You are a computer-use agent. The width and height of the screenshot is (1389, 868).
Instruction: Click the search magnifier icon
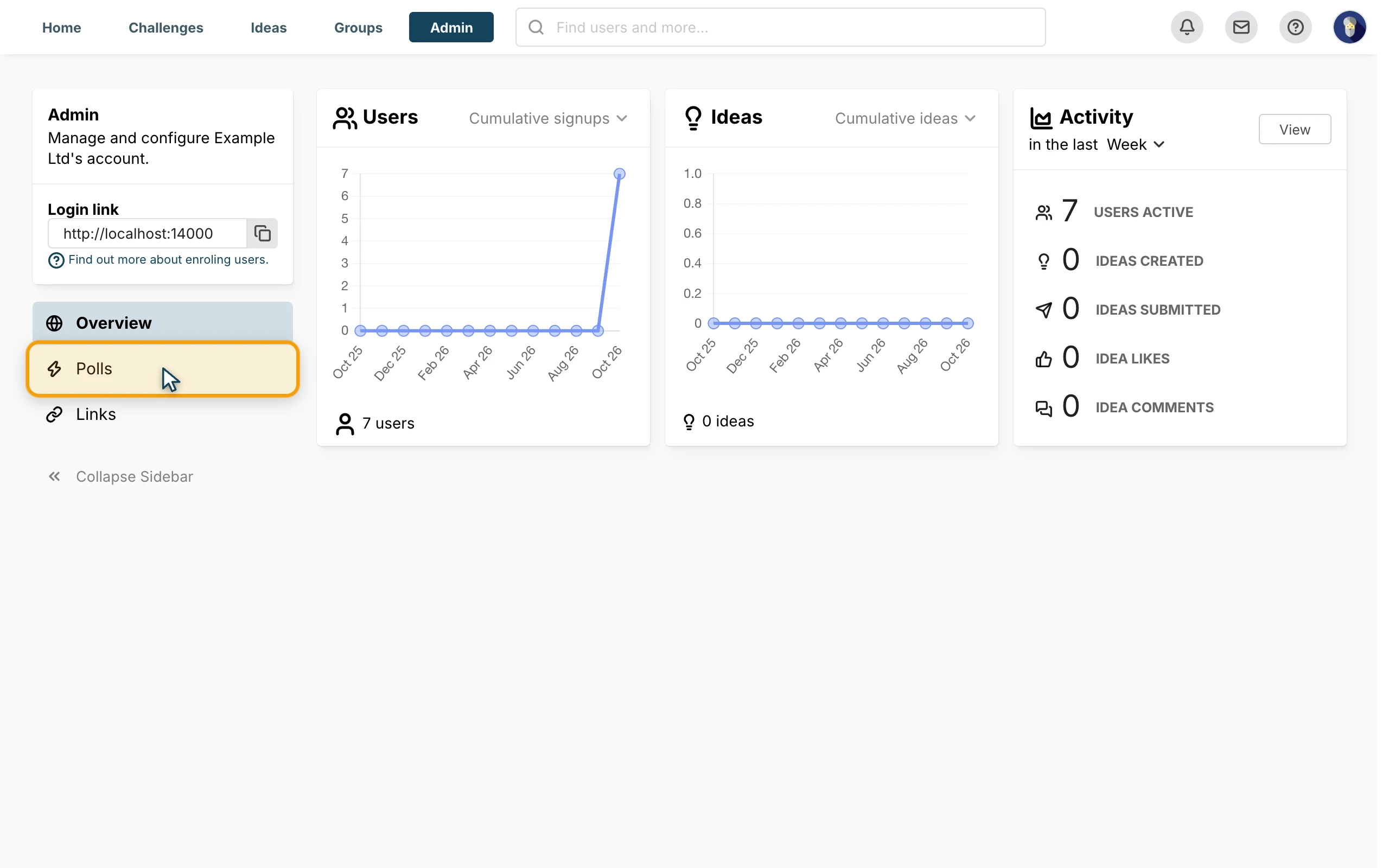click(x=536, y=27)
